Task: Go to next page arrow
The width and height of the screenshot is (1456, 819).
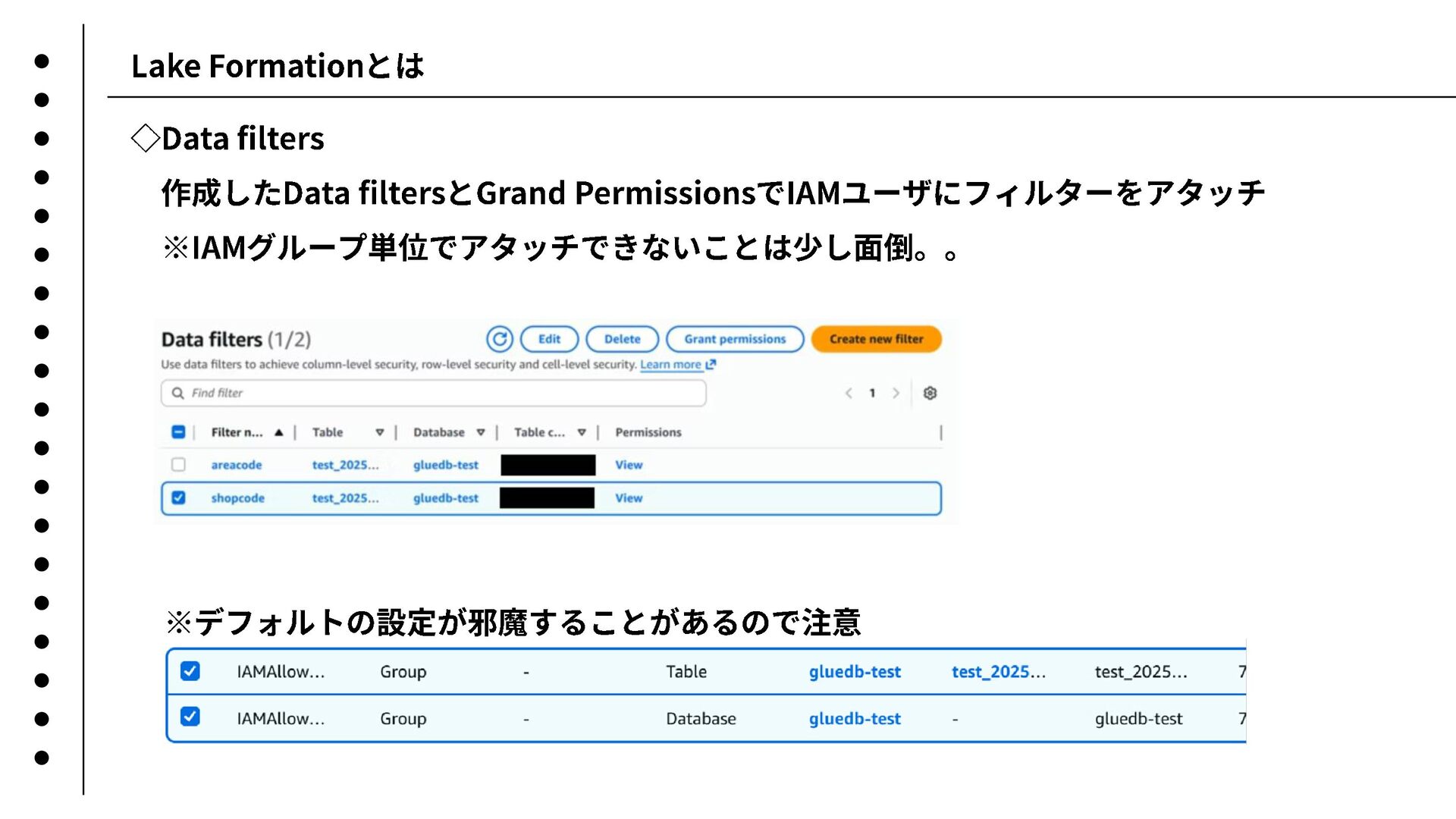Action: click(x=896, y=393)
